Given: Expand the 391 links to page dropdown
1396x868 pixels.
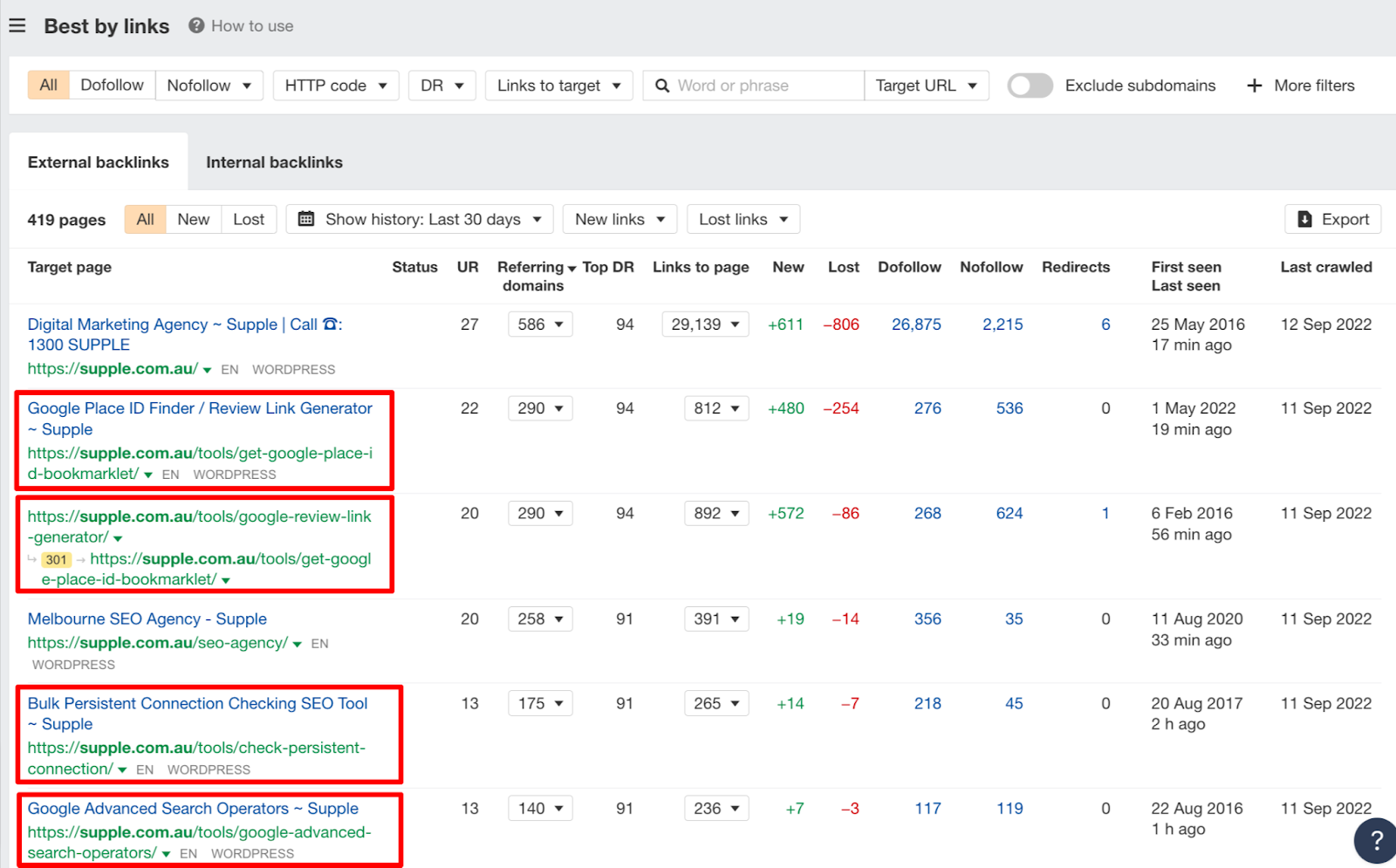Looking at the screenshot, I should click(x=716, y=619).
